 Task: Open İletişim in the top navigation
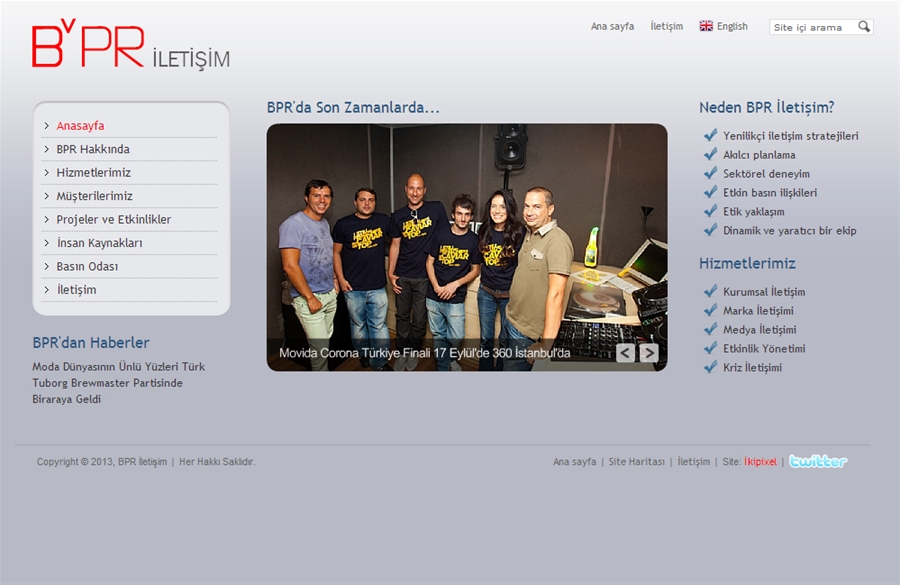(666, 26)
